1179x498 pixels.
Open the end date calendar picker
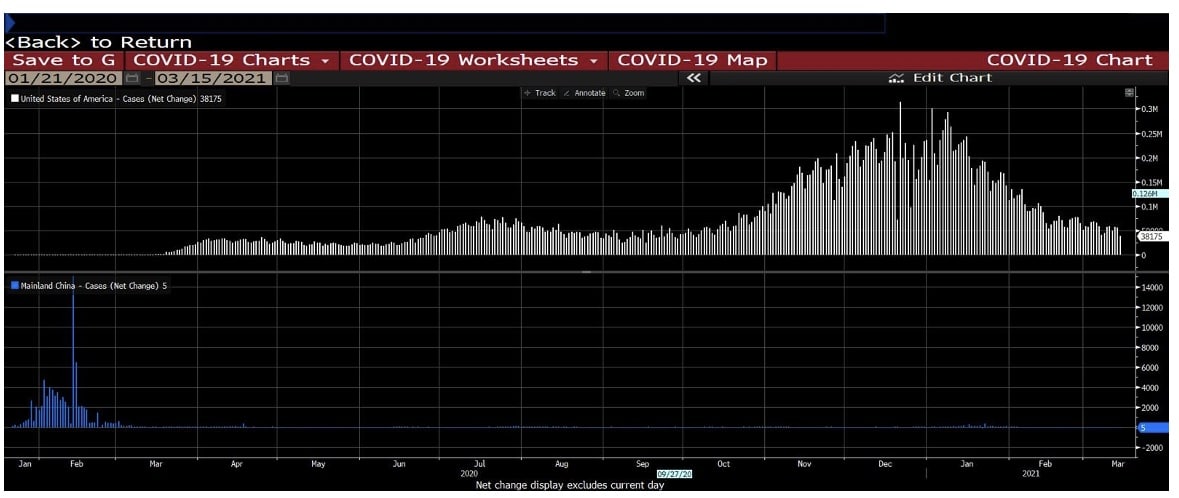(281, 78)
